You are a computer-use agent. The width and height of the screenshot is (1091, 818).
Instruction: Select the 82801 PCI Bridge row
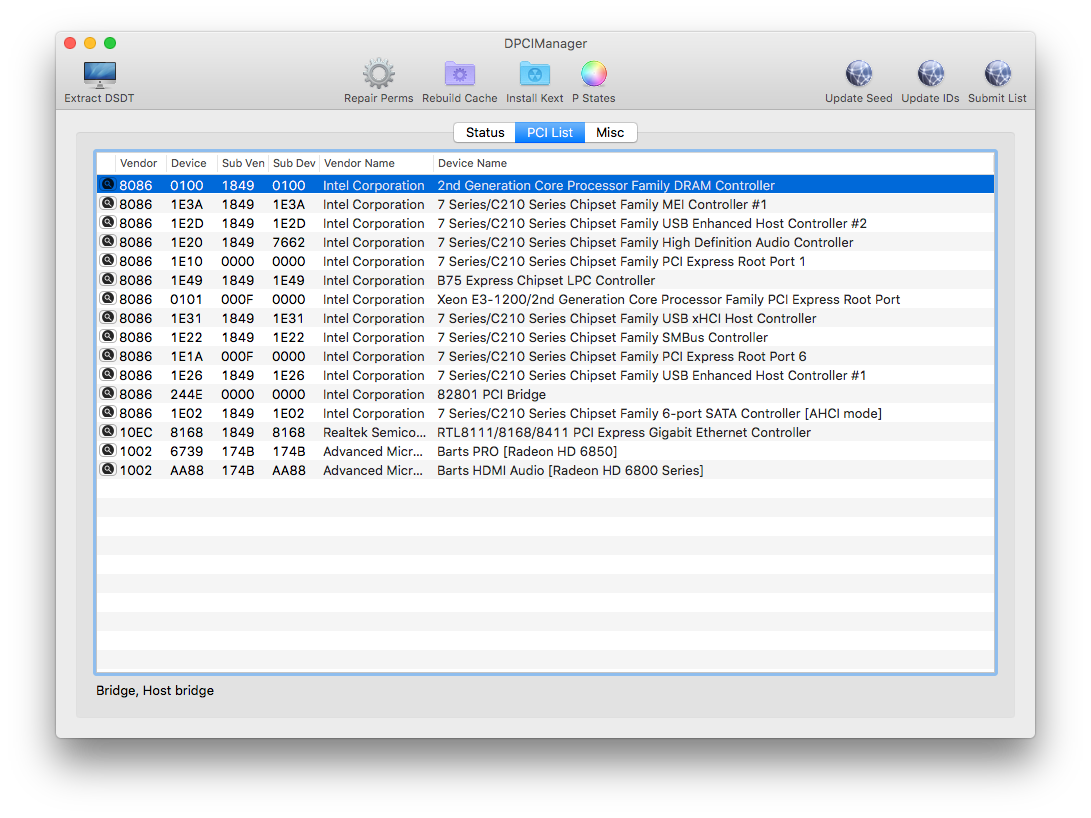coord(491,395)
